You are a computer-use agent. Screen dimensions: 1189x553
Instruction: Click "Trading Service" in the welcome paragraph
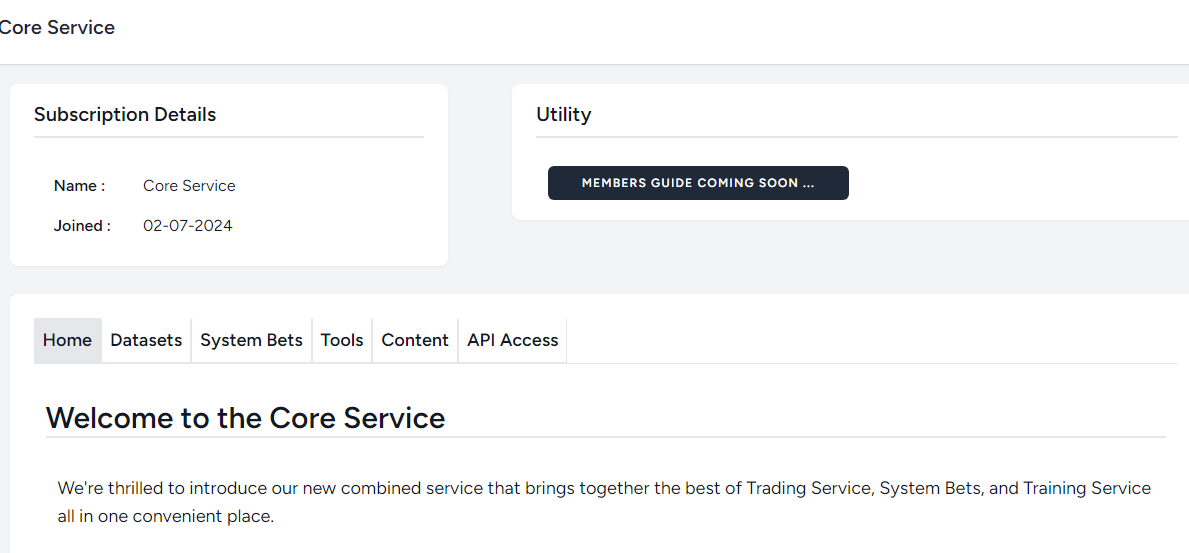[x=809, y=489]
